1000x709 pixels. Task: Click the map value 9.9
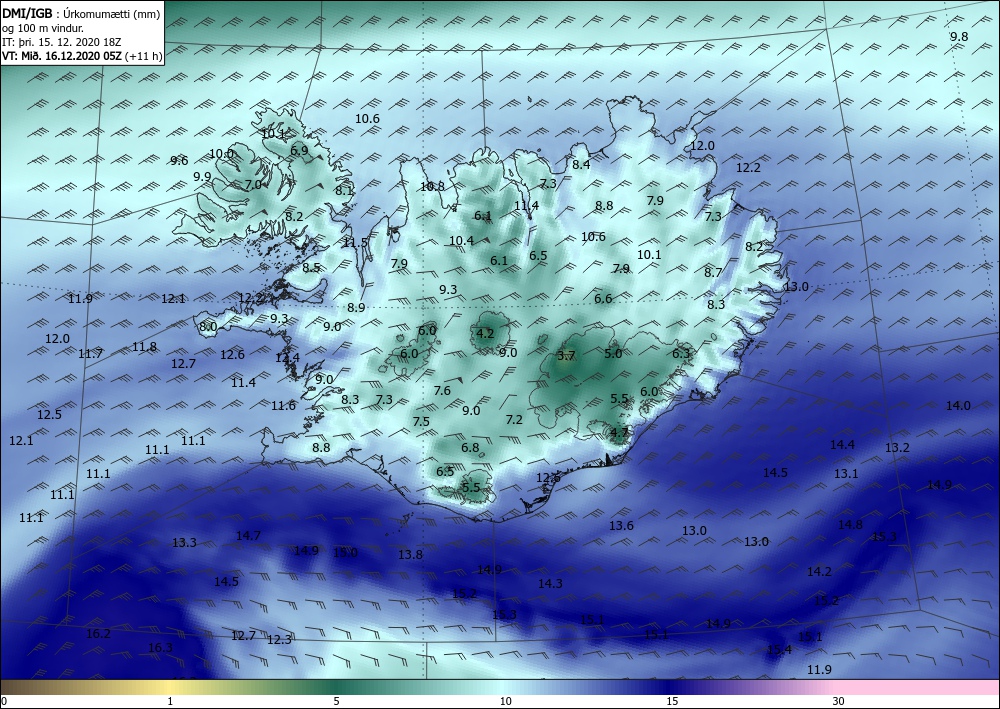coord(202,177)
